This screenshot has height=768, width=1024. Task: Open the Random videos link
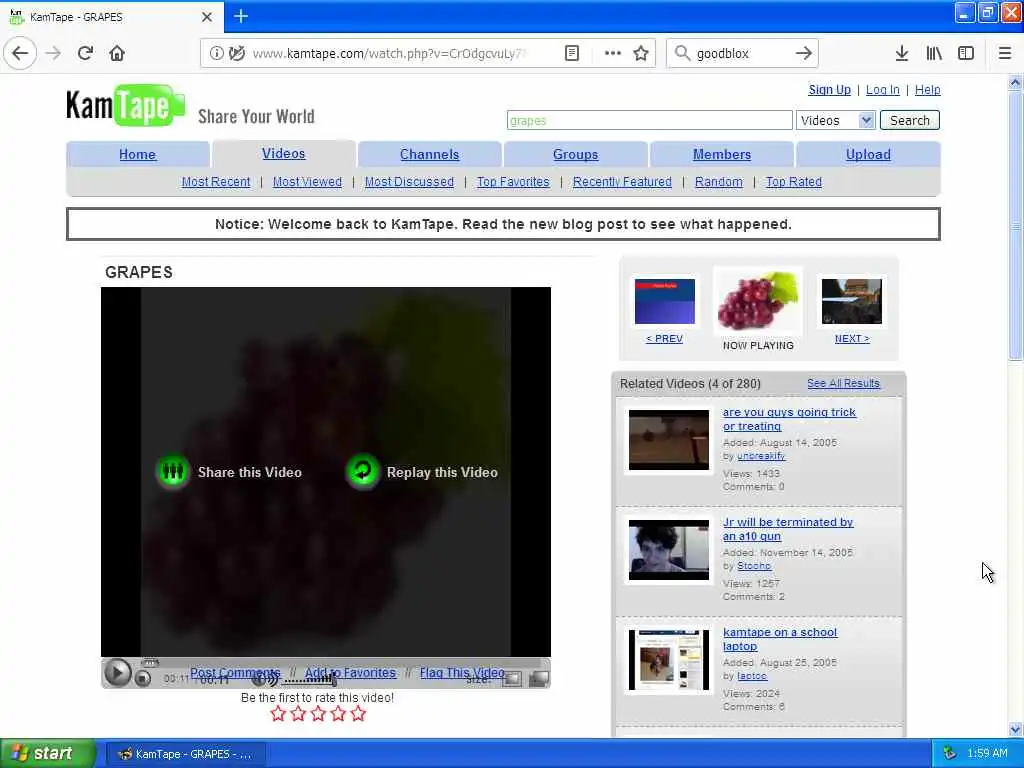718,182
